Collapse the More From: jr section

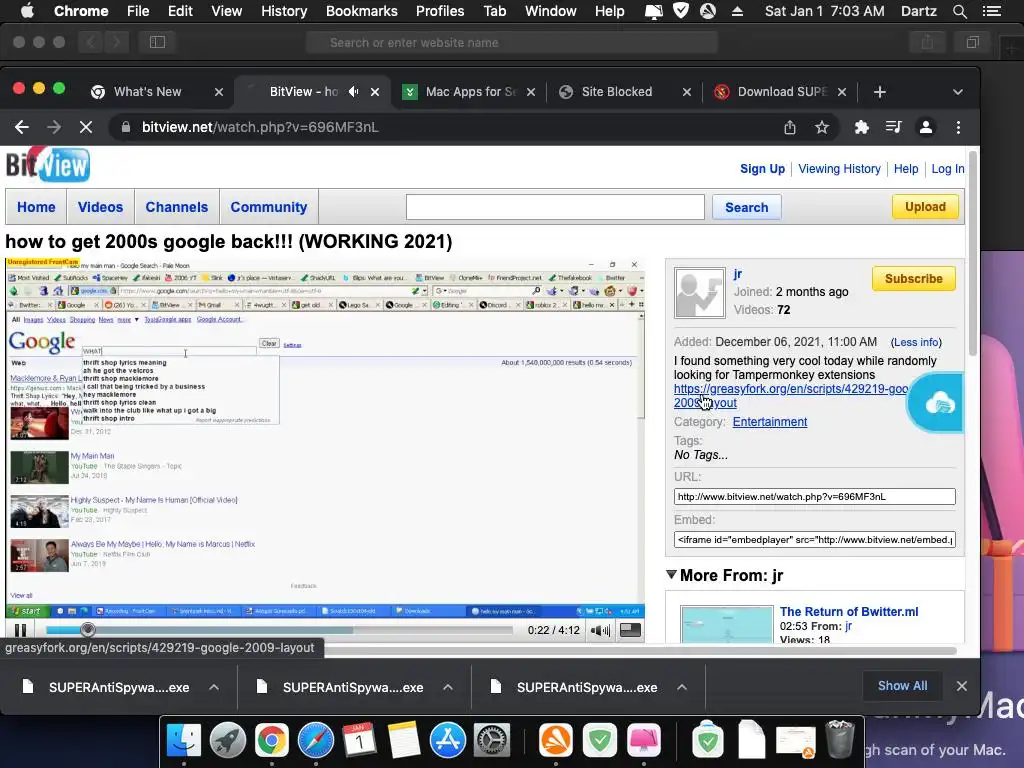click(x=671, y=575)
